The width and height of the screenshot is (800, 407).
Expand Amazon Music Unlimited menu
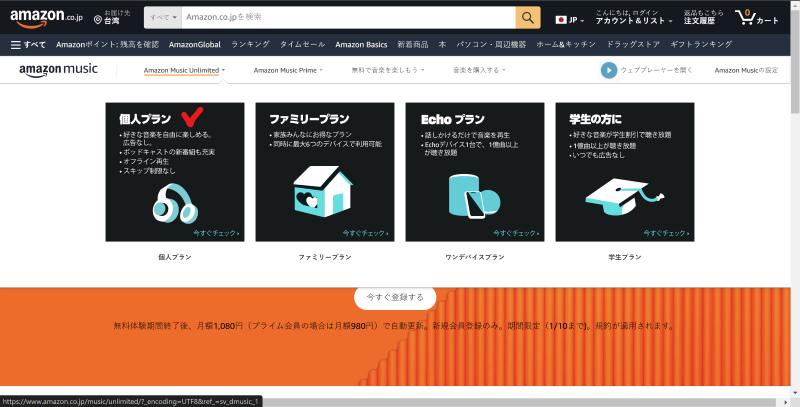(x=184, y=70)
